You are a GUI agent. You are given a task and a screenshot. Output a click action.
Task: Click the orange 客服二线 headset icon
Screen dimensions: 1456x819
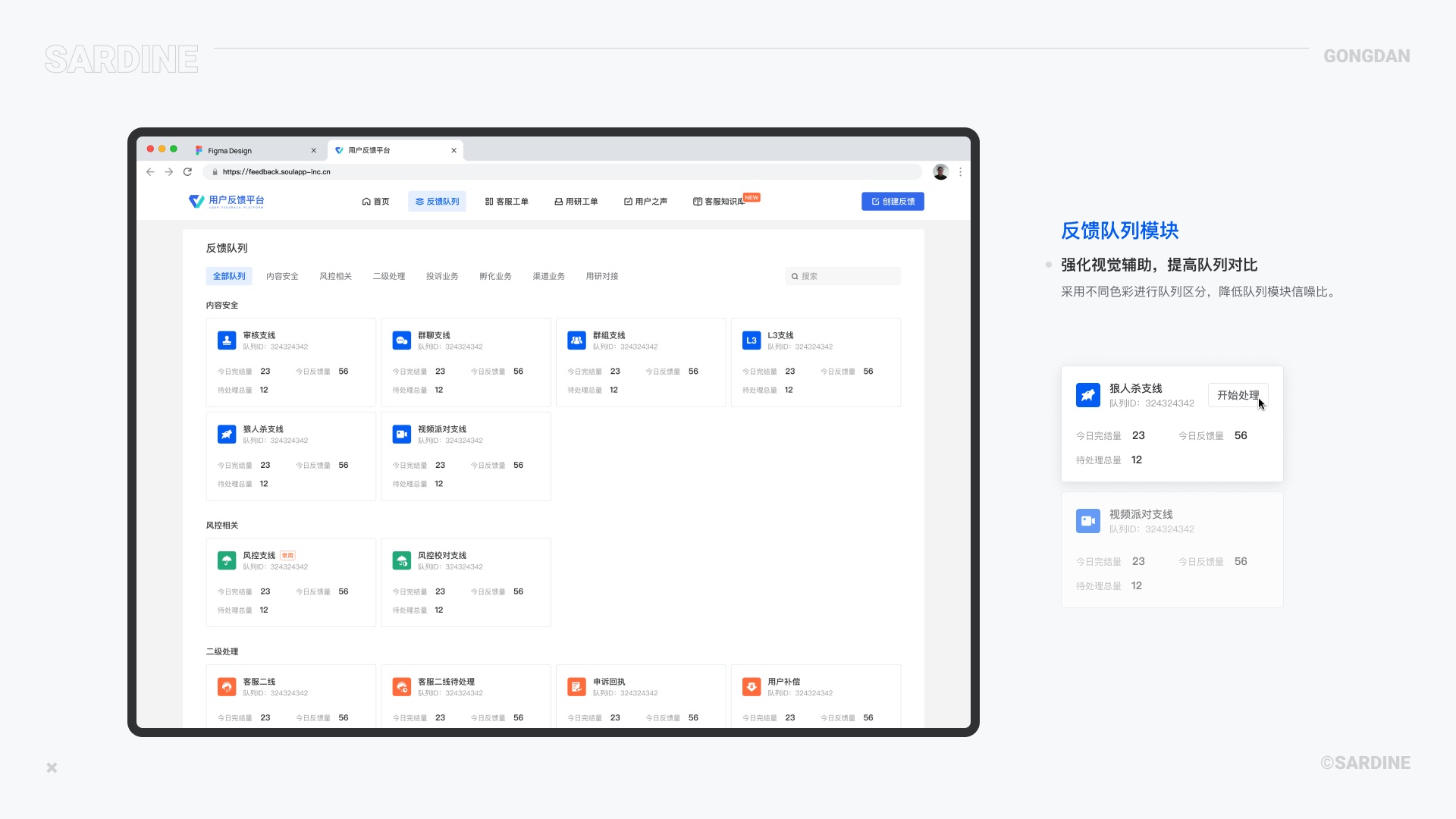227,687
